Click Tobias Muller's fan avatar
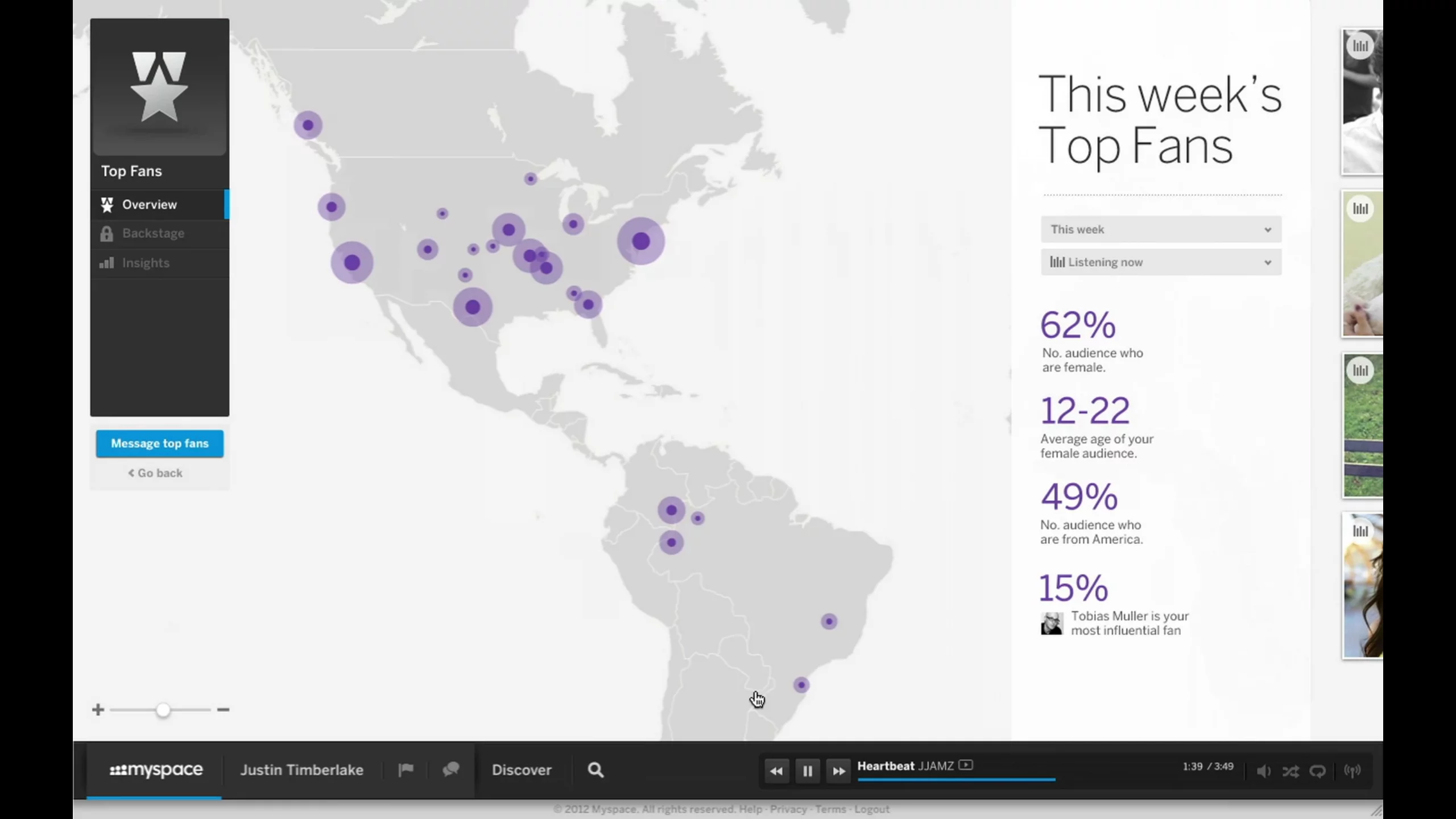 [x=1053, y=623]
